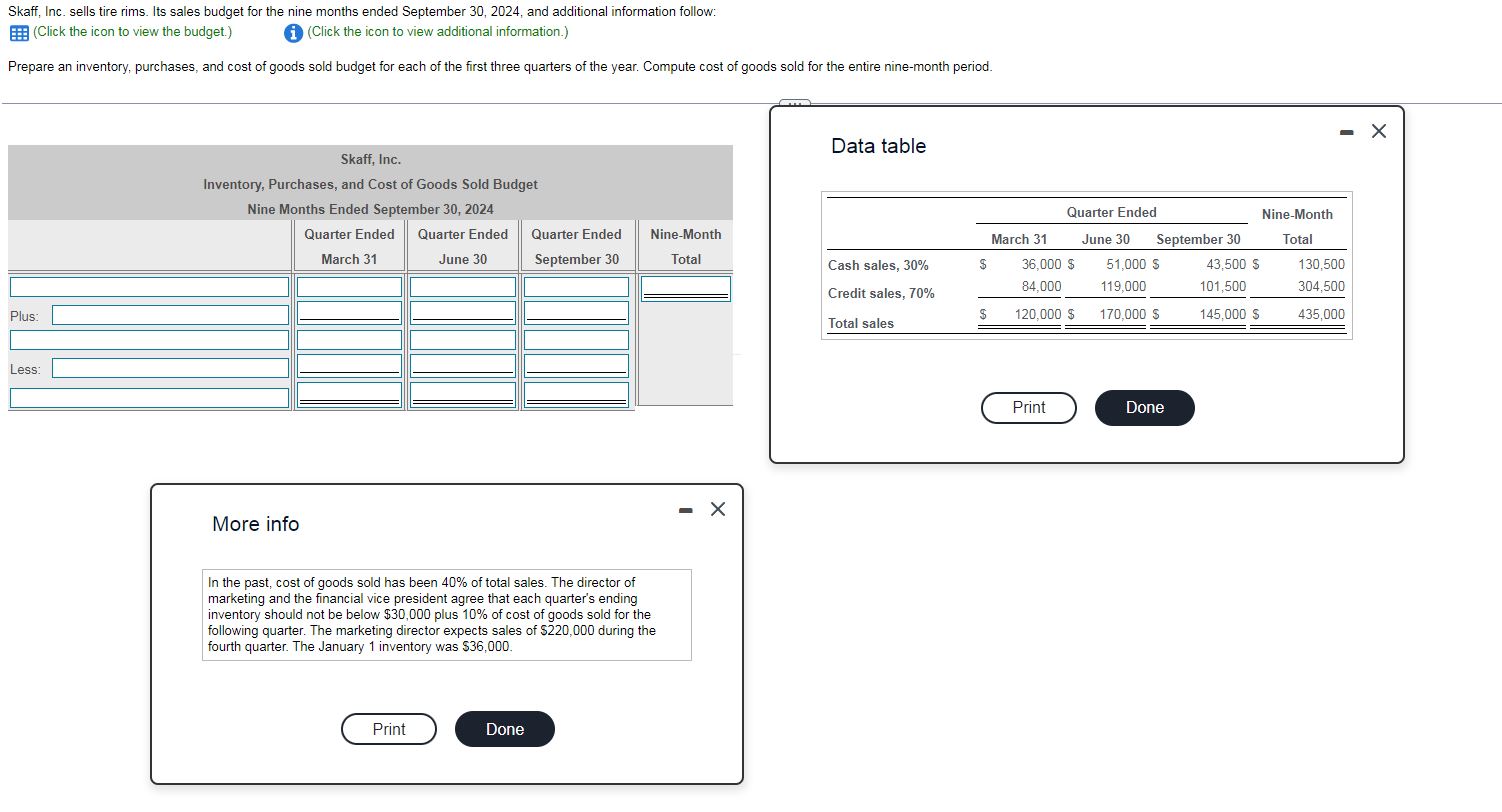
Task: Click Done in the Data table dialog
Action: coord(1144,408)
